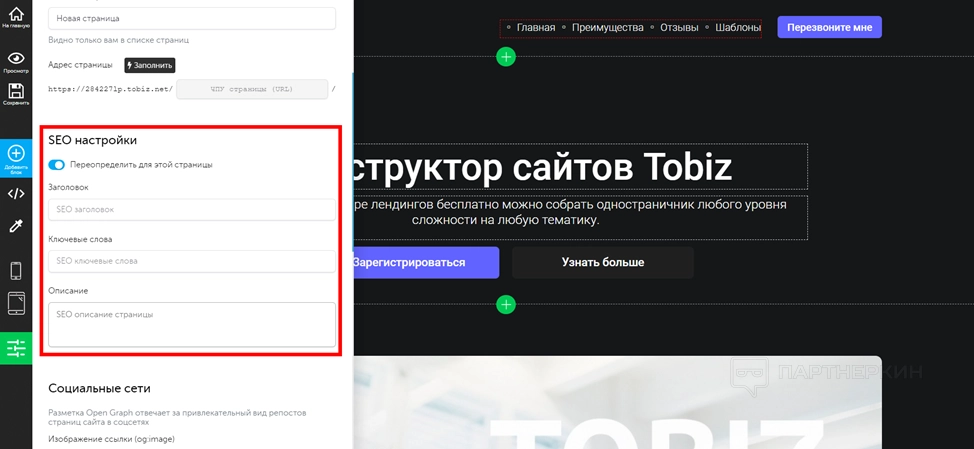Click the Изображение ссылки (og:image) label
Image resolution: width=974 pixels, height=449 pixels.
[x=112, y=440]
